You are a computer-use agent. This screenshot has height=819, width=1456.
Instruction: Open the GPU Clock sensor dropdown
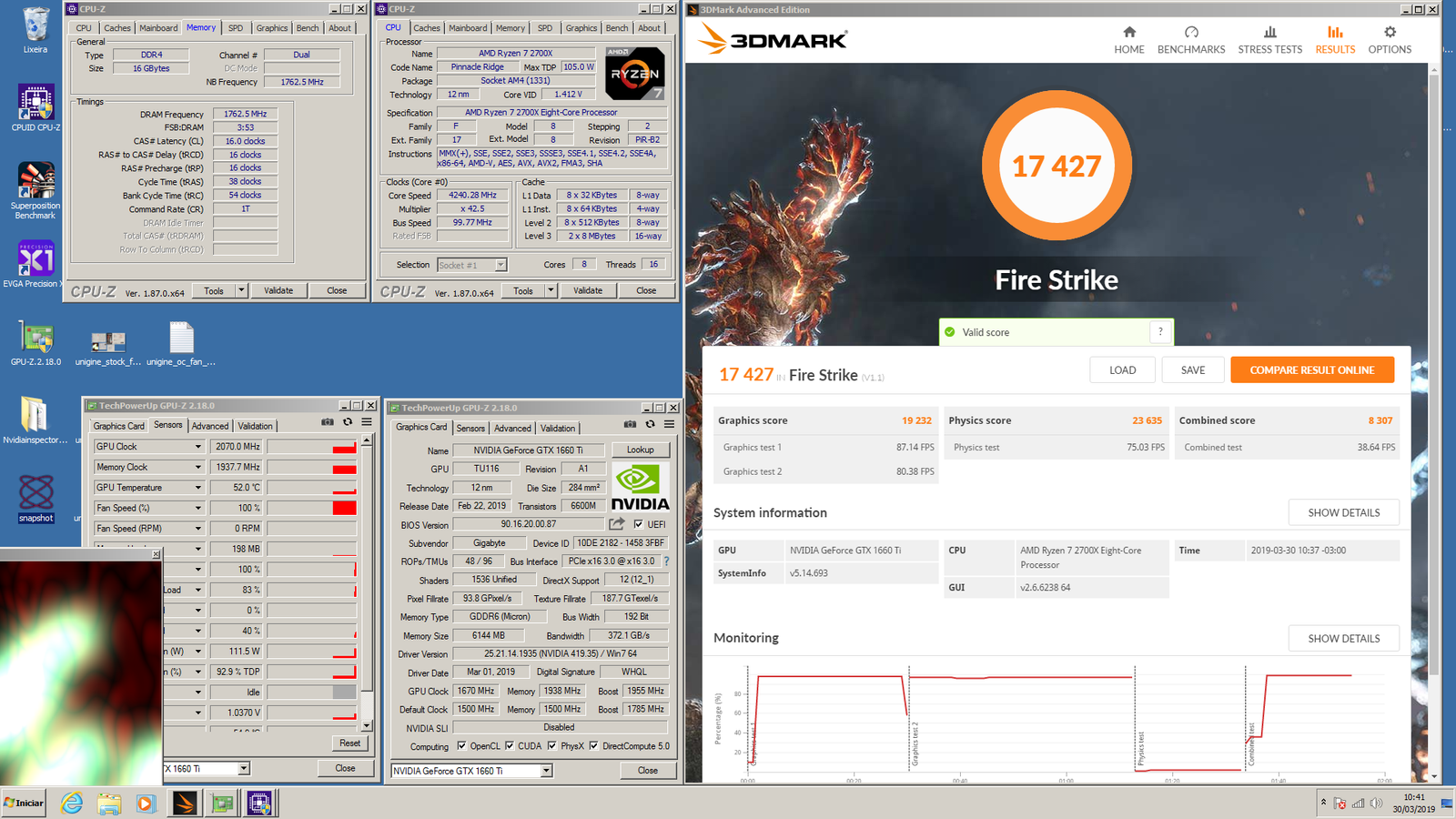(197, 446)
